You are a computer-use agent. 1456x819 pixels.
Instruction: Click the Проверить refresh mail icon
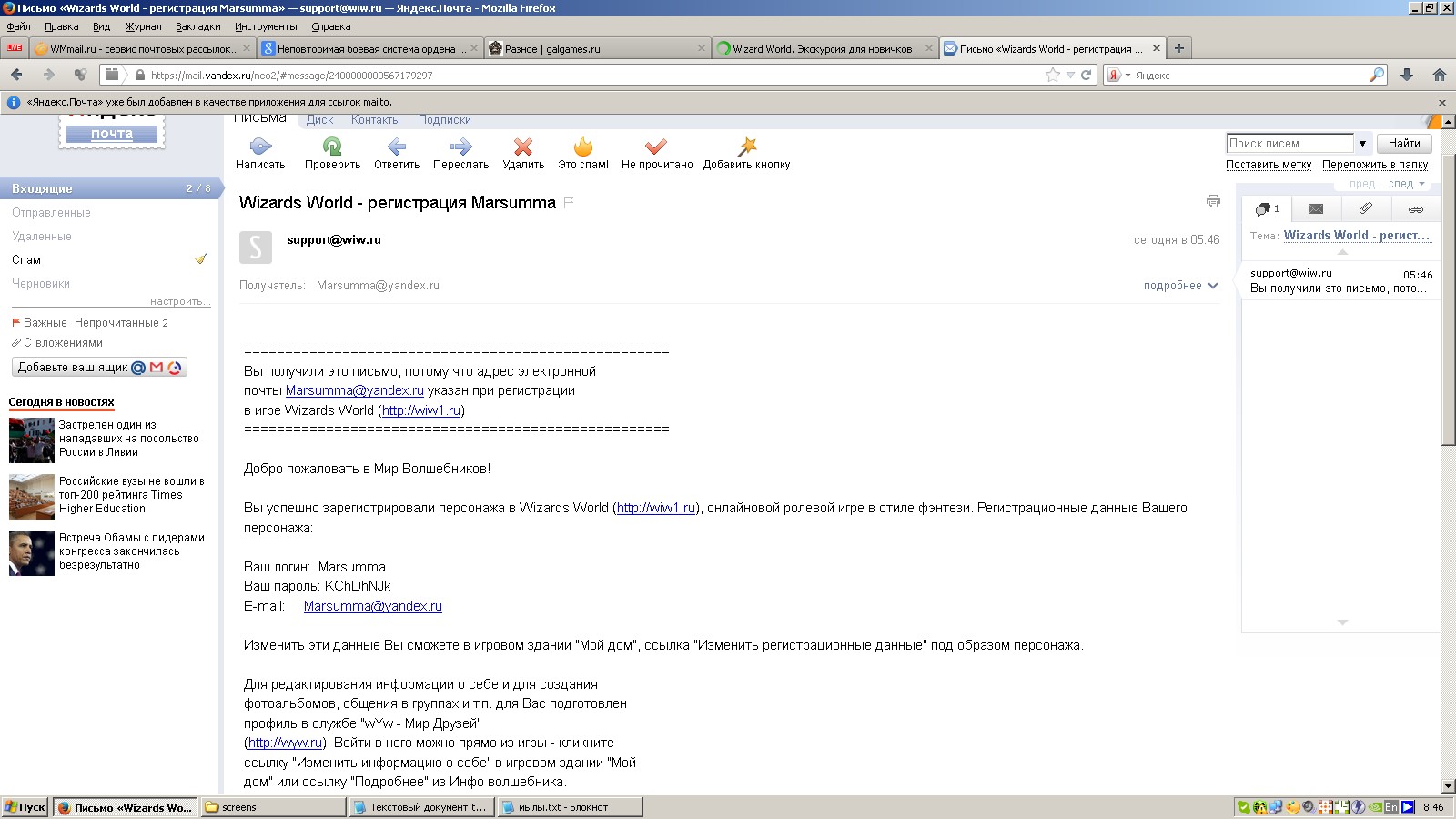pos(332,146)
